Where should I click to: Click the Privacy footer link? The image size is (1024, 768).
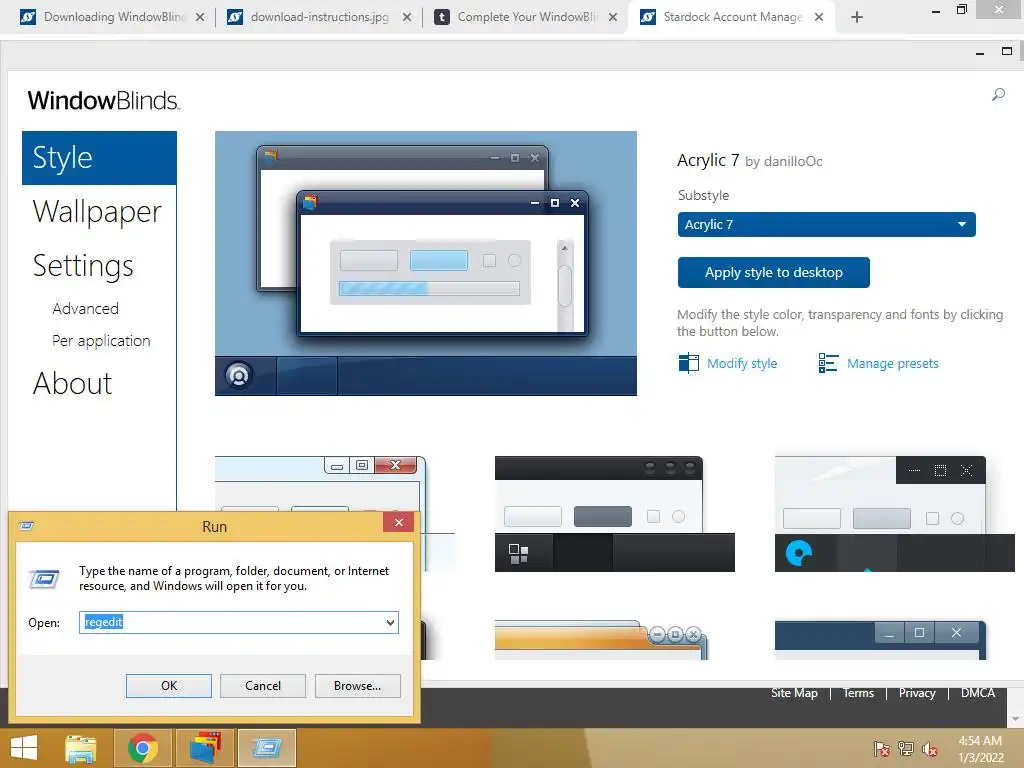point(917,693)
